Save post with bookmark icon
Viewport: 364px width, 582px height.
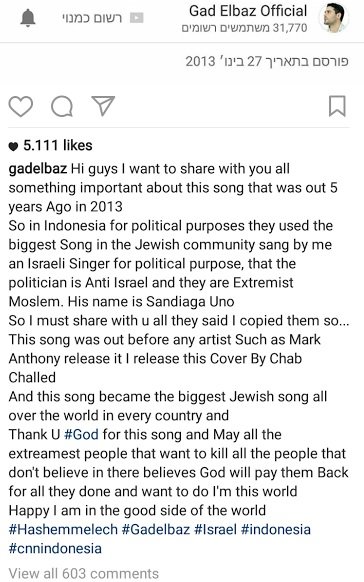click(337, 106)
